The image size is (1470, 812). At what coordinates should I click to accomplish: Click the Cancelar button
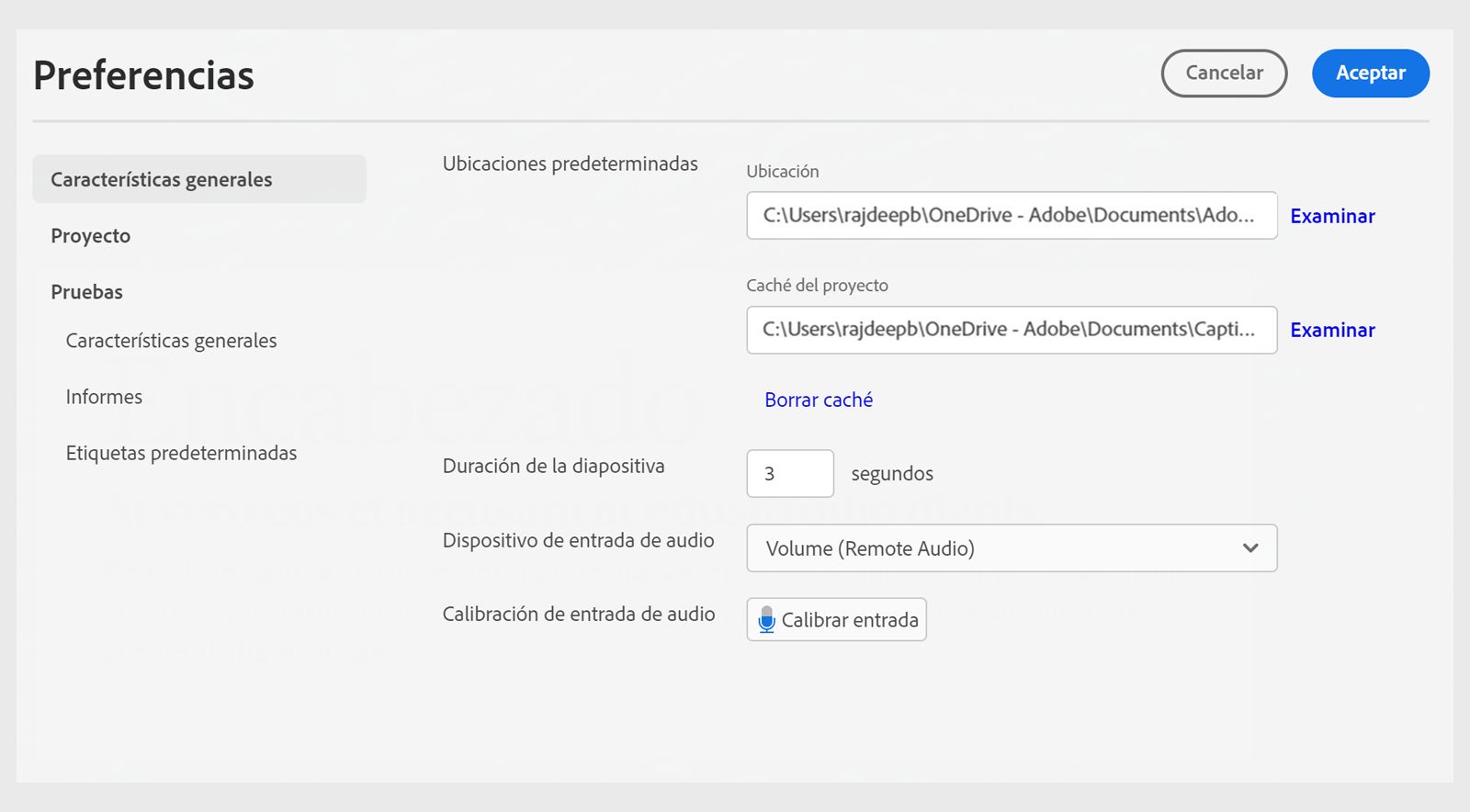1224,73
